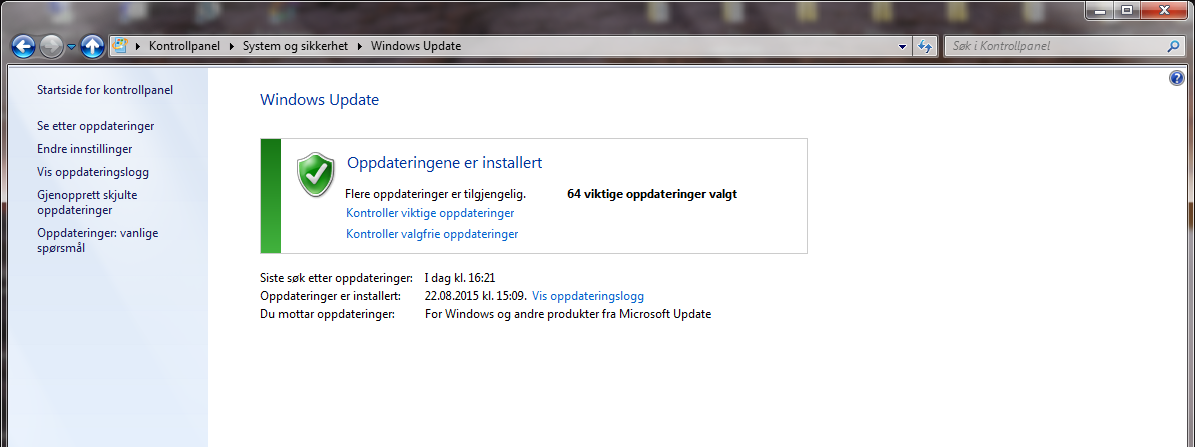Click 64 viktige oppdateringer valgt text
Image resolution: width=1195 pixels, height=447 pixels.
(652, 194)
